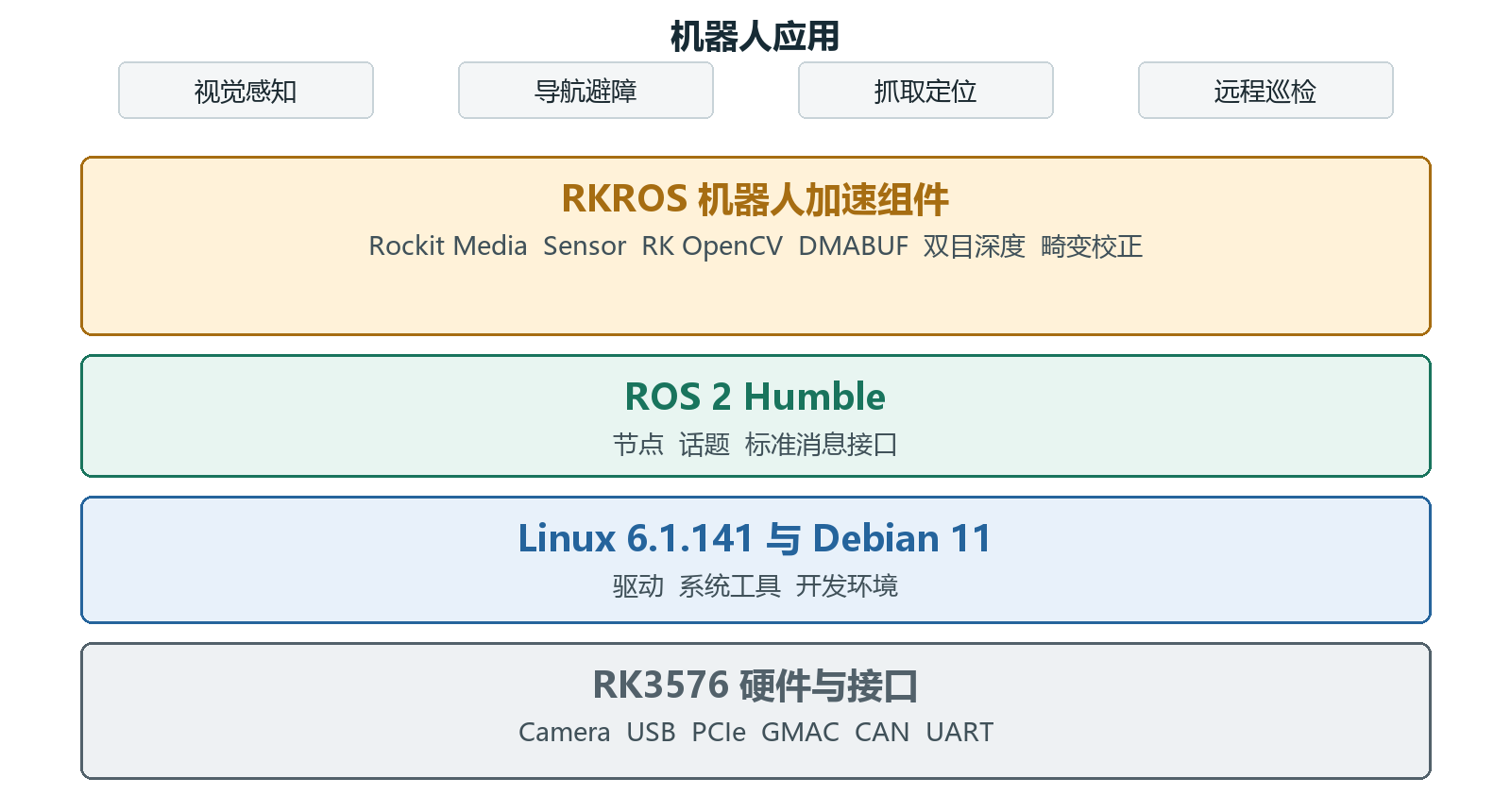Select the GMAC interface label

click(x=800, y=732)
